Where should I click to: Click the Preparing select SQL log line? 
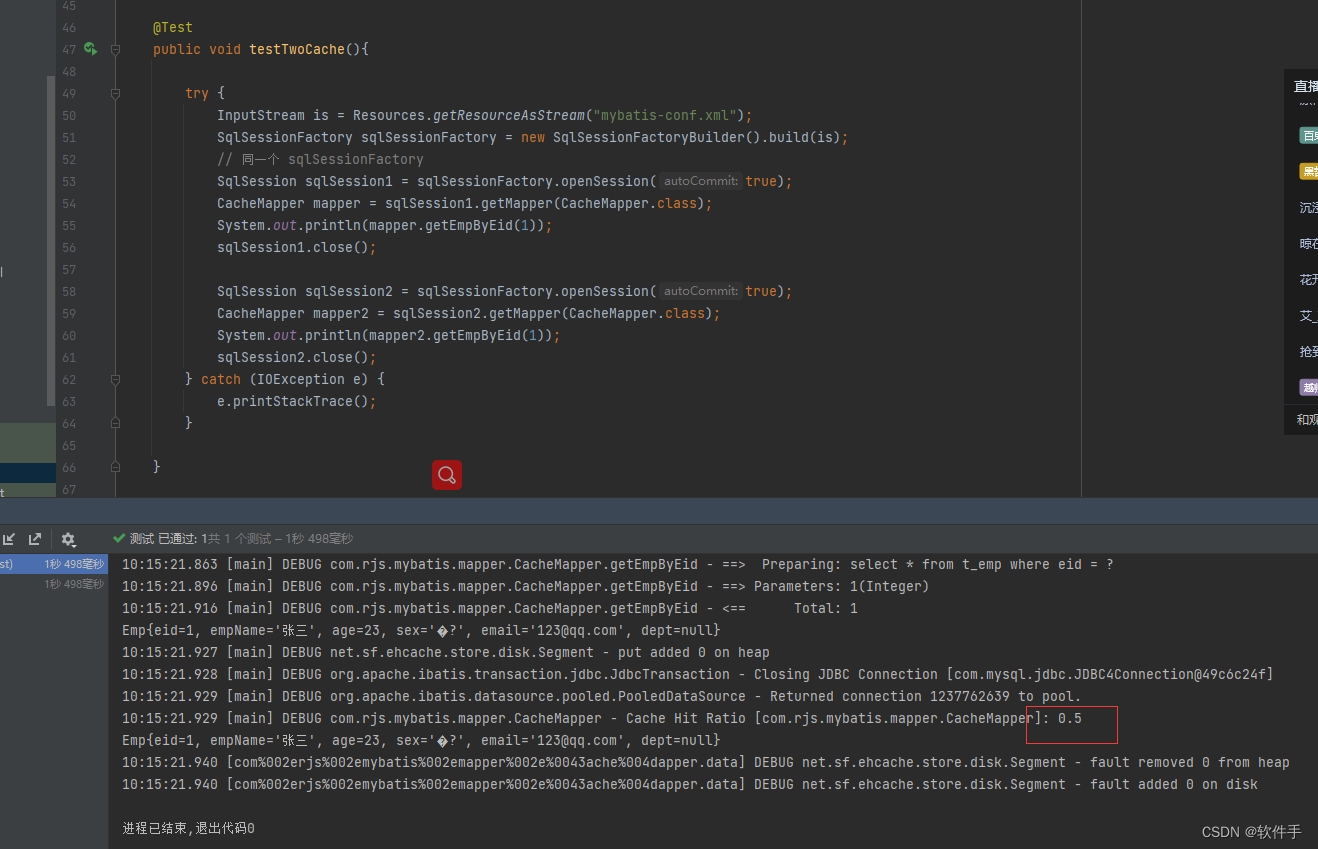click(618, 564)
